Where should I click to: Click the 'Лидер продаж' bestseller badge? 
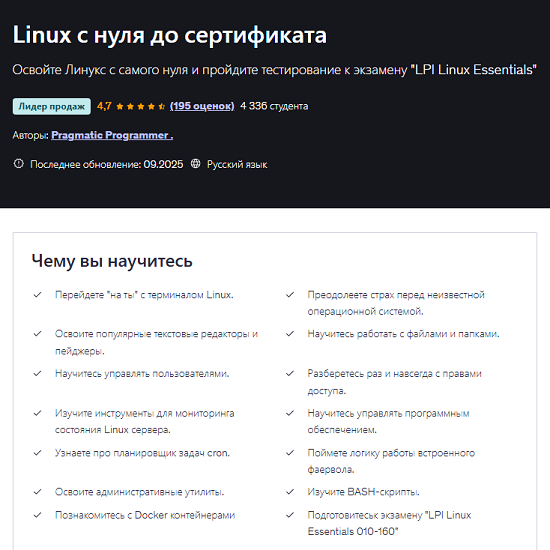(52, 106)
